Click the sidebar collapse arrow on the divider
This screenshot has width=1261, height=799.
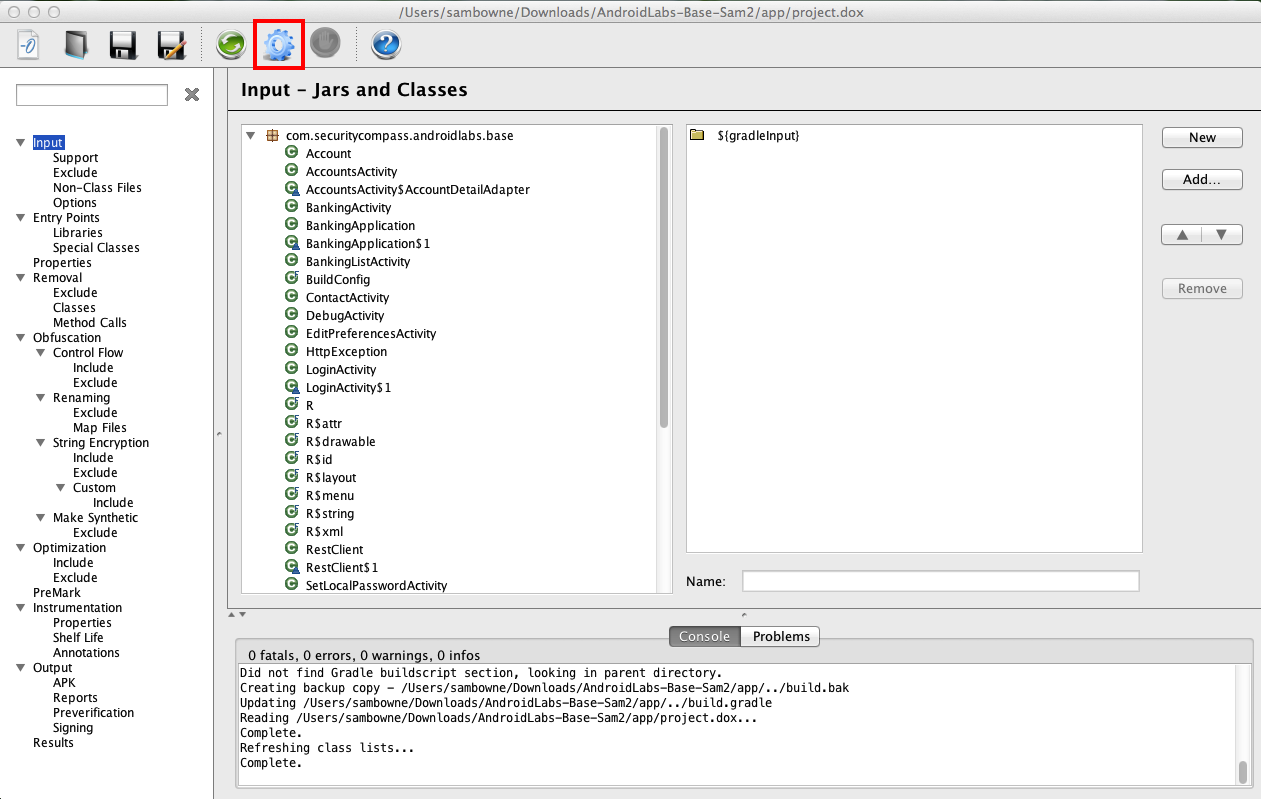pos(220,434)
